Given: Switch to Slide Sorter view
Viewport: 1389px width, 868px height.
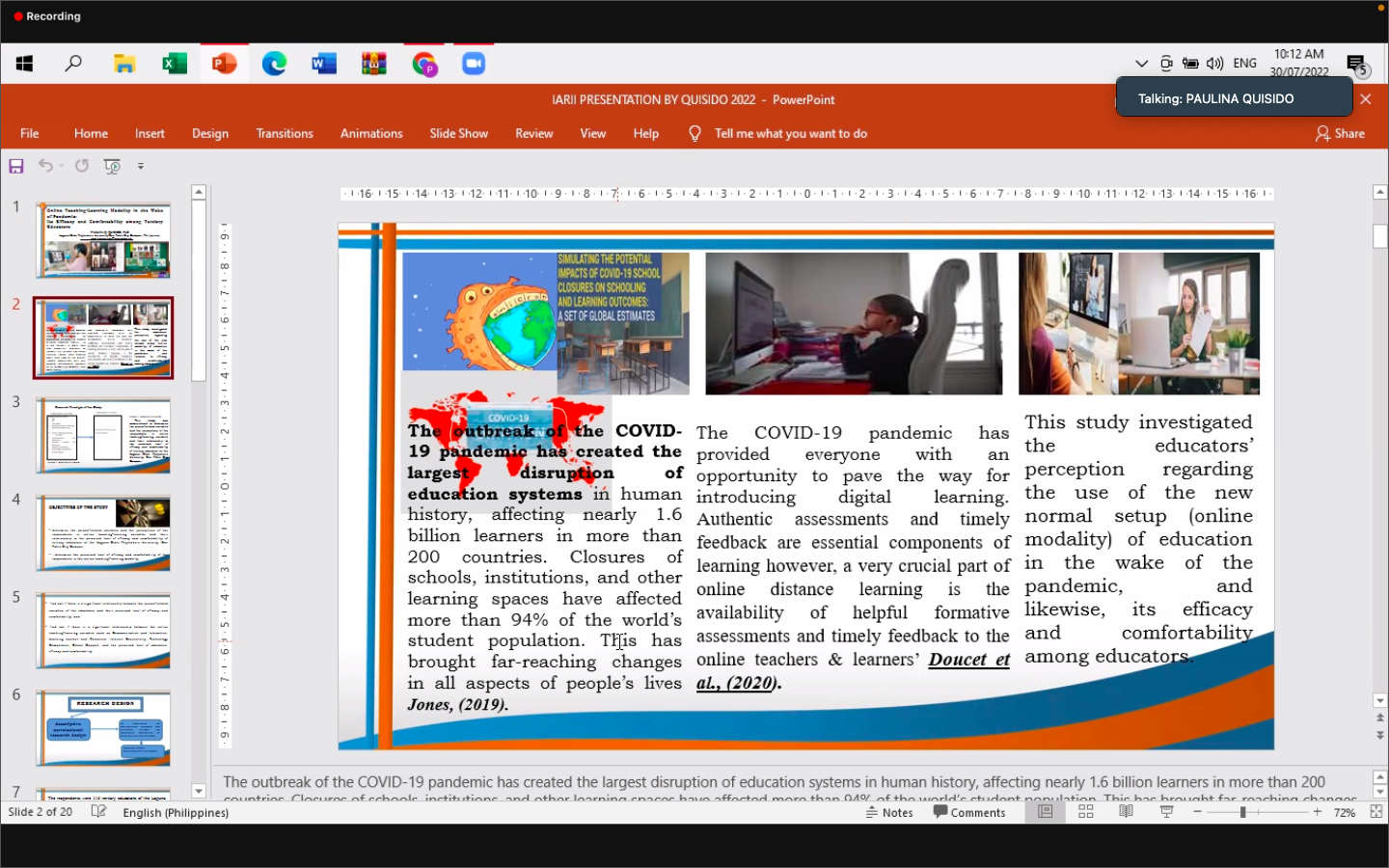Looking at the screenshot, I should click(x=1085, y=812).
